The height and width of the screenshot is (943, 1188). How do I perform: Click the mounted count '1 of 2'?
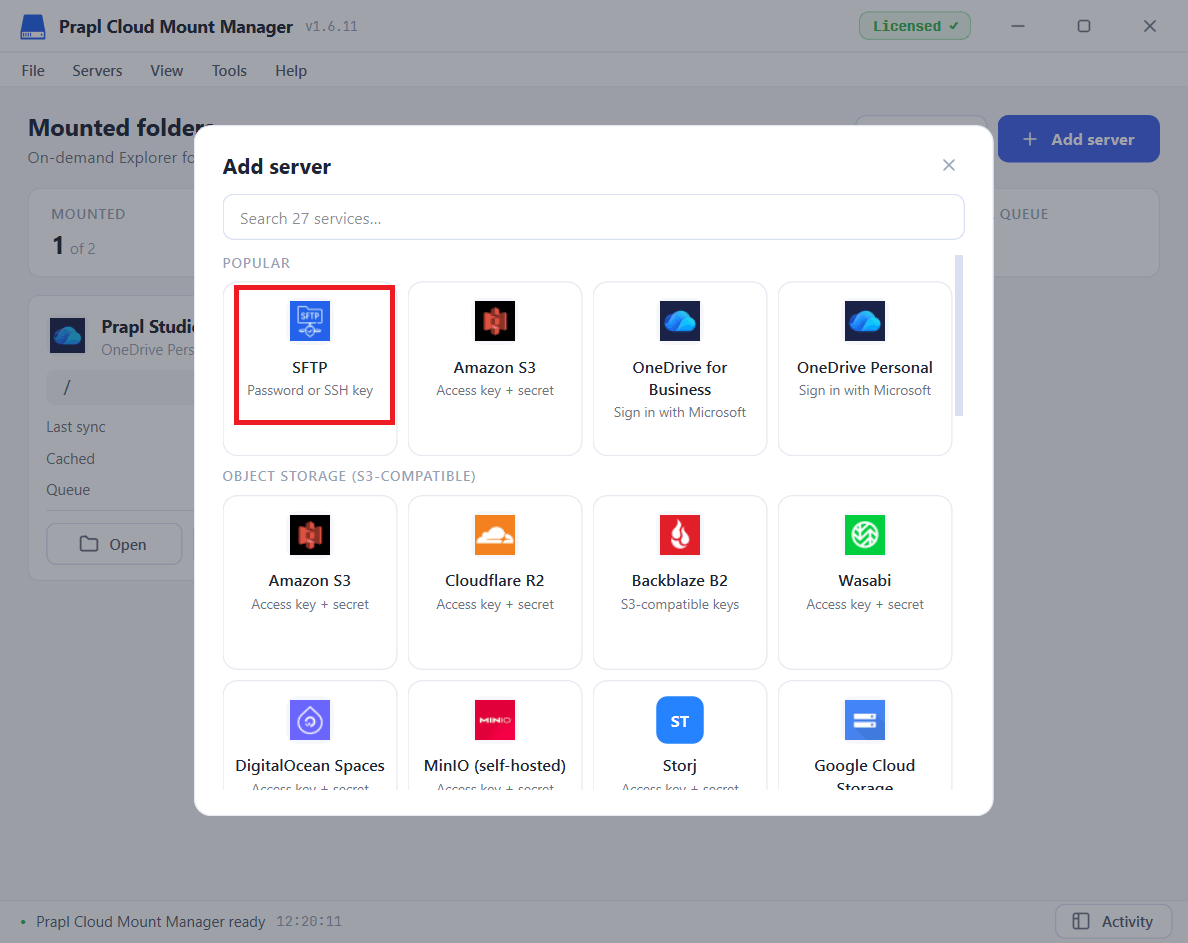click(73, 246)
